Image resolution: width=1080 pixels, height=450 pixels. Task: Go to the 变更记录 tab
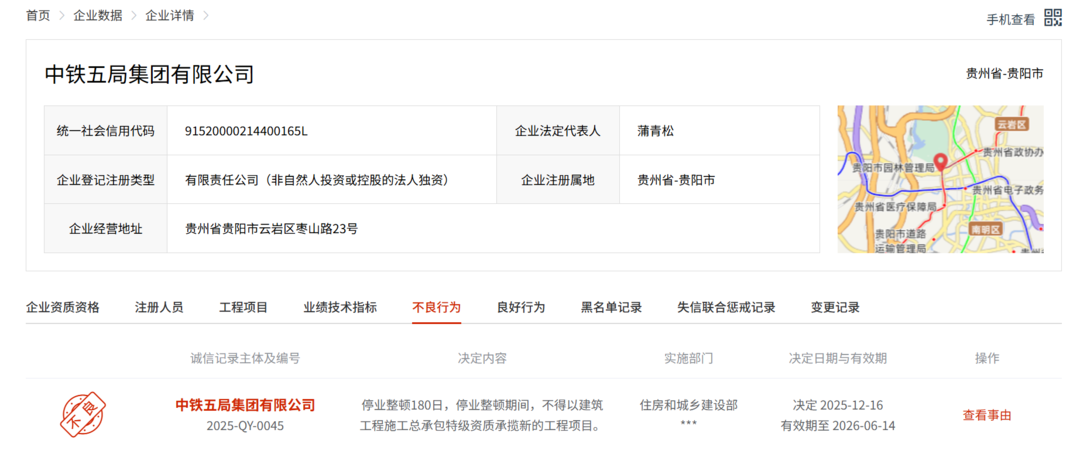pyautogui.click(x=835, y=307)
